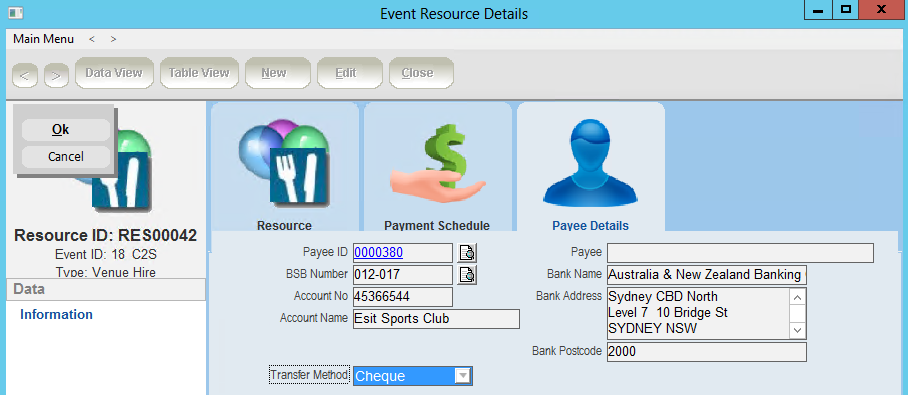Click the Payee ID lookup icon
This screenshot has height=395, width=908.
click(x=467, y=253)
